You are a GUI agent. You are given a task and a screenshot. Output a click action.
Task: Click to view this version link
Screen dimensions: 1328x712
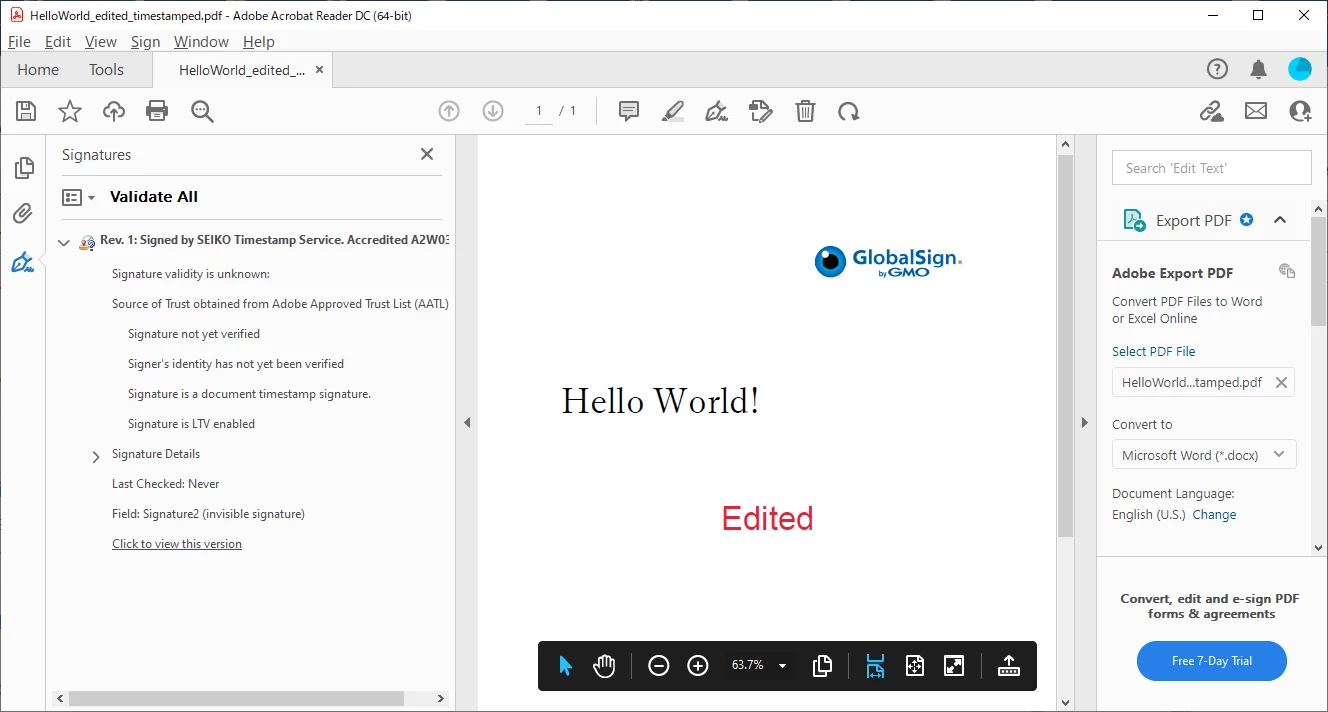tap(177, 544)
